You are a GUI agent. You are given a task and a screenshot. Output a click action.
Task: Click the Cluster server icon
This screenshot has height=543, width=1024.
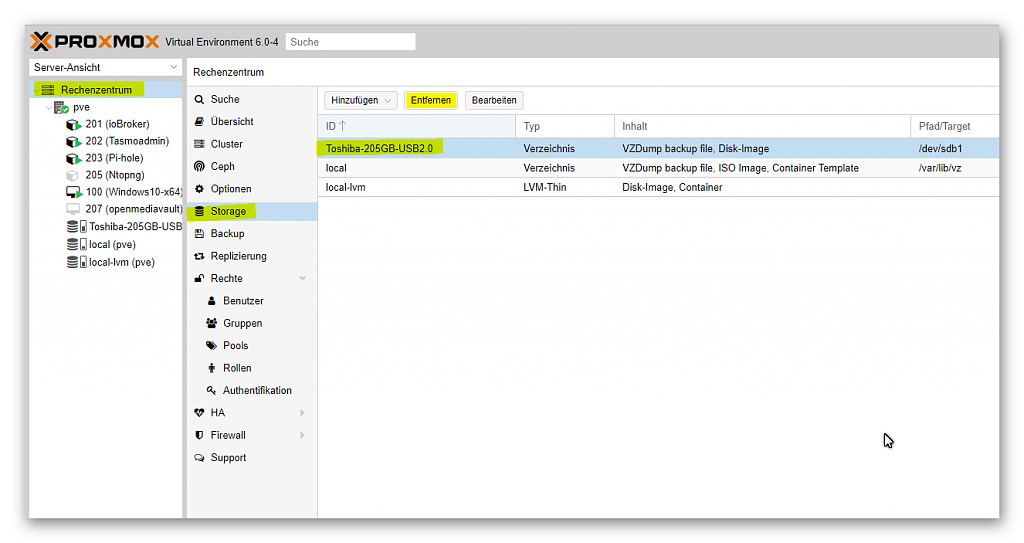(x=199, y=144)
